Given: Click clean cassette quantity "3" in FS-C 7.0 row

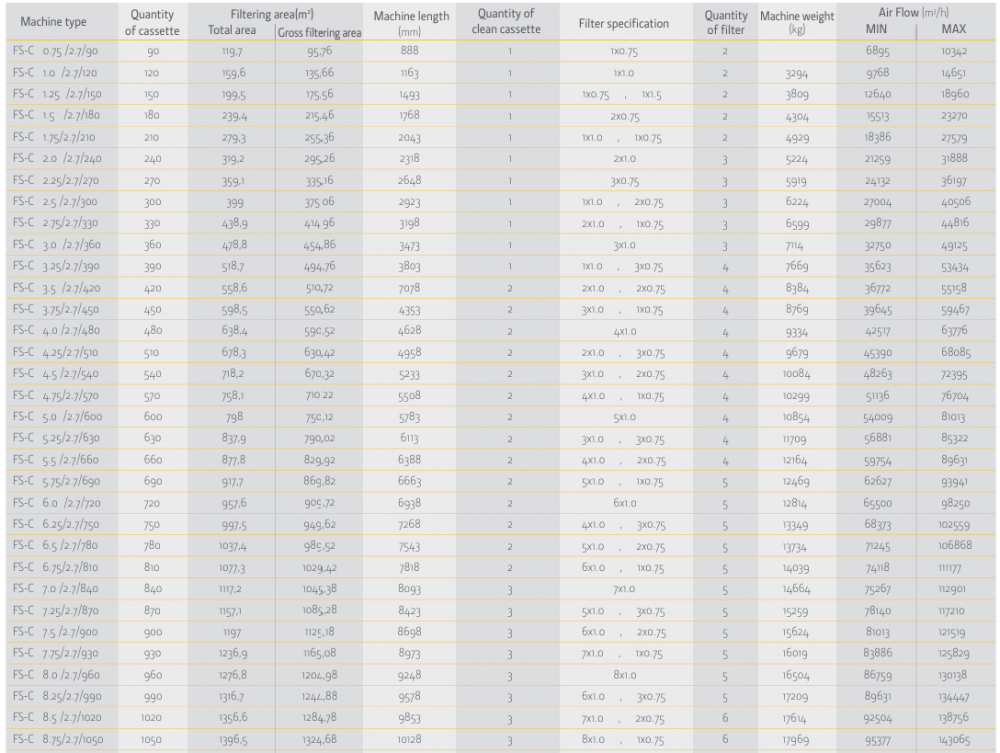Looking at the screenshot, I should (510, 590).
